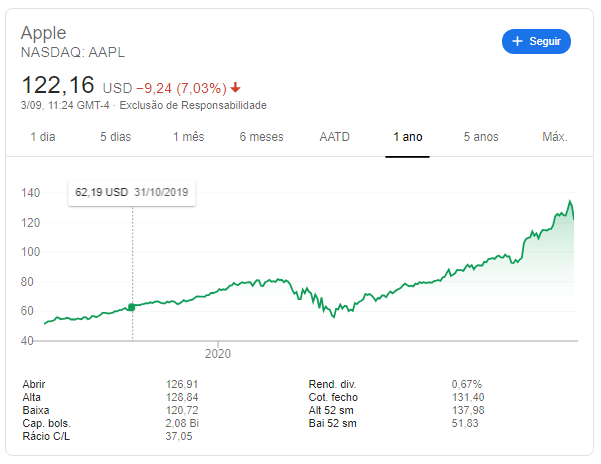Show the 1 mês chart range
The height and width of the screenshot is (464, 601).
tap(188, 137)
